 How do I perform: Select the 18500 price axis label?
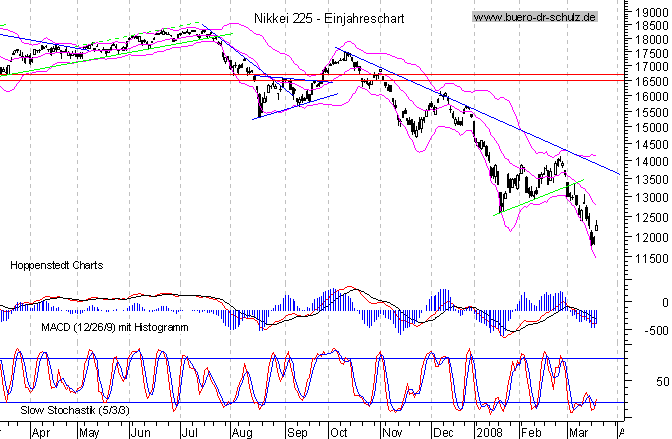click(651, 26)
